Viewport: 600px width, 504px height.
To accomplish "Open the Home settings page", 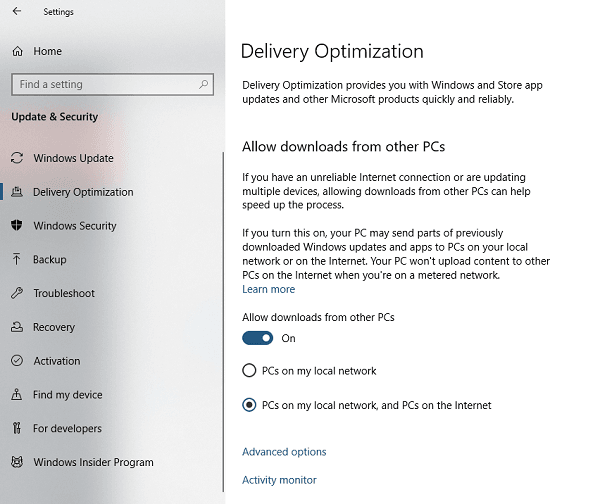I will tap(47, 51).
